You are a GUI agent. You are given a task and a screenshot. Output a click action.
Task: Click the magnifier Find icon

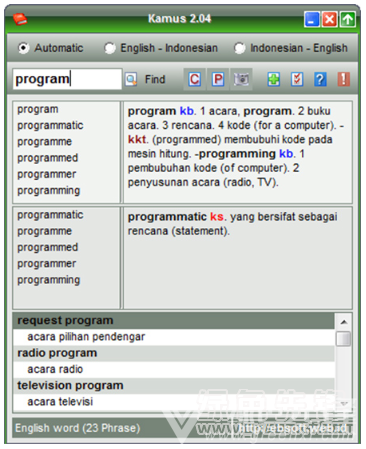[x=131, y=79]
